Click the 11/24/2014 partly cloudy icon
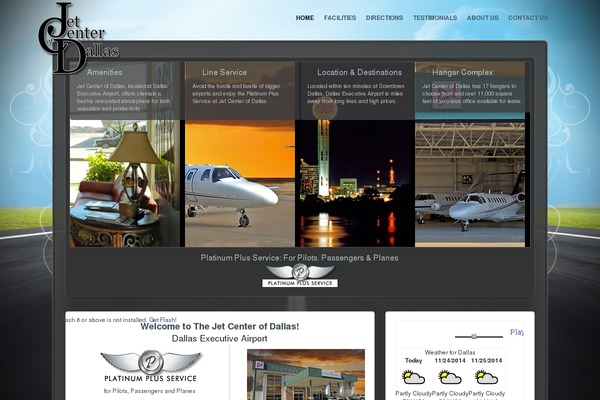Viewport: 600px width, 400px height. click(450, 377)
